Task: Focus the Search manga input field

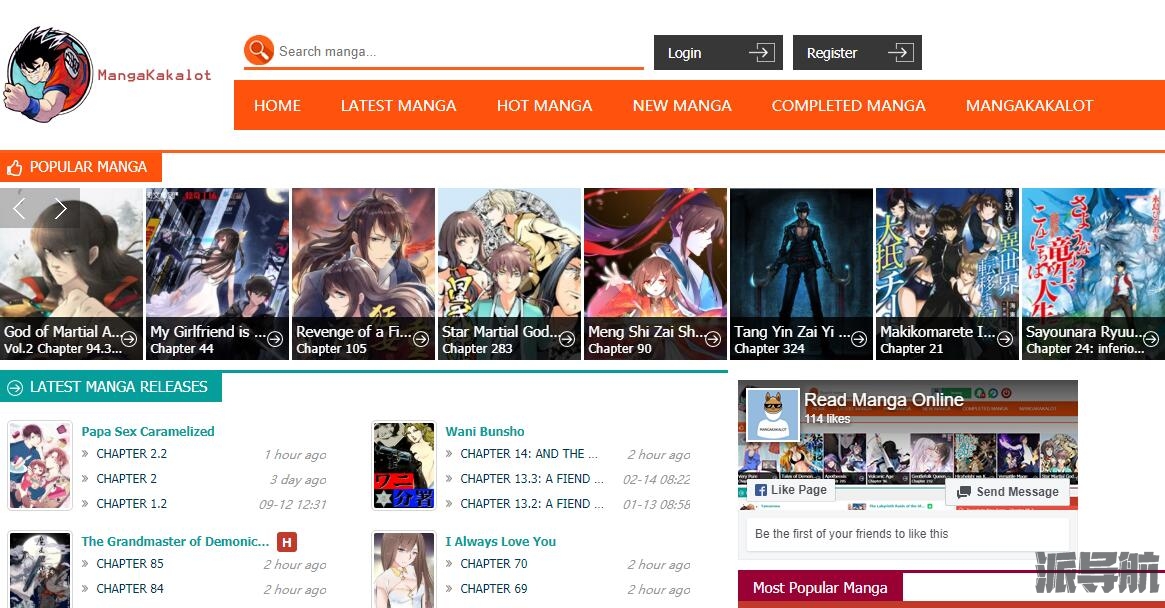Action: (x=459, y=51)
